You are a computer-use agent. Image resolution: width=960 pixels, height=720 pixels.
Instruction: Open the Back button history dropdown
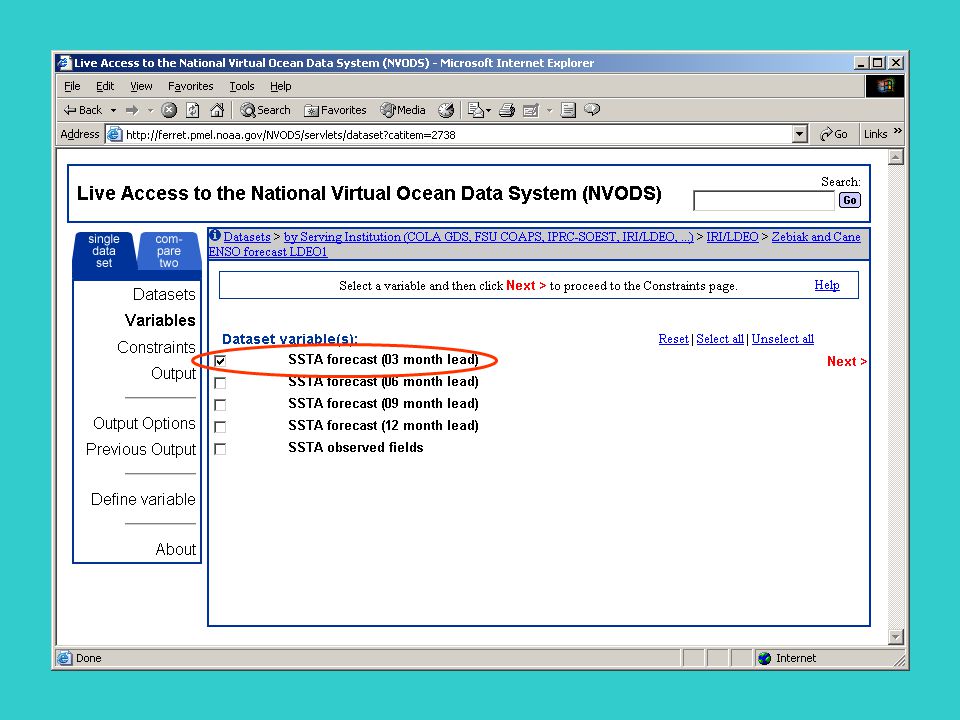[113, 111]
